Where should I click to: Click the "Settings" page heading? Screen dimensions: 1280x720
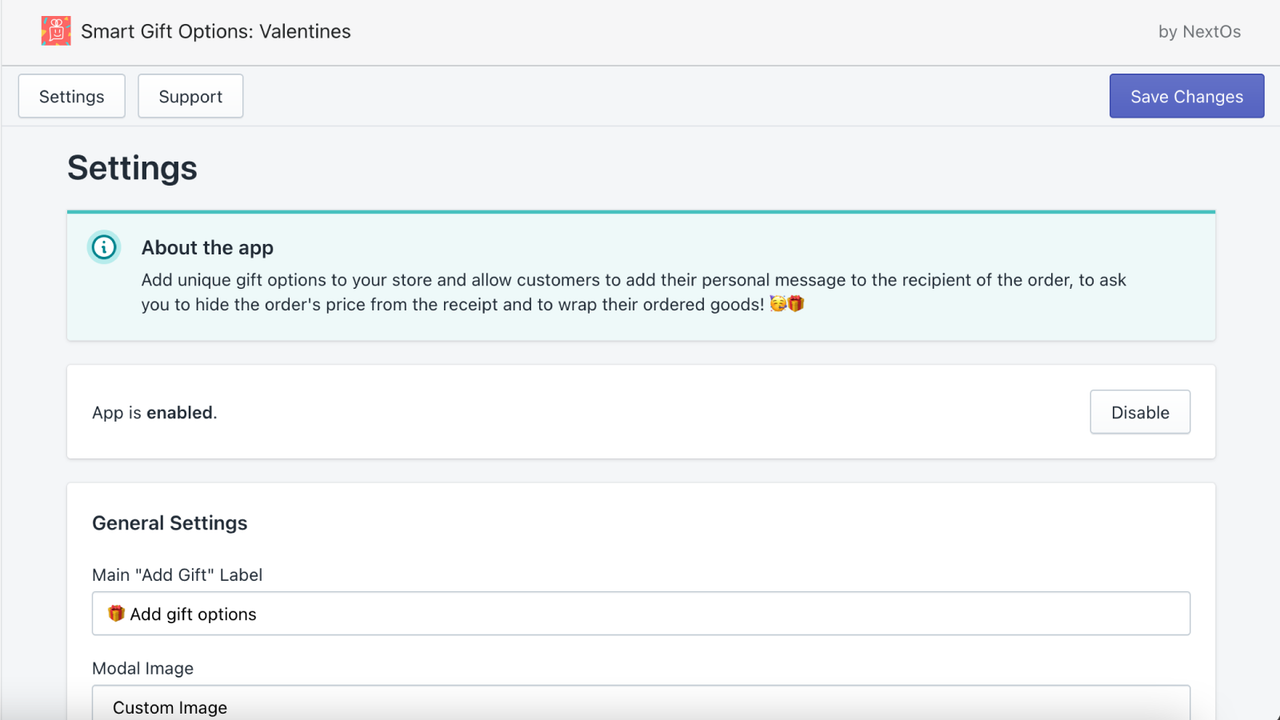tap(131, 168)
